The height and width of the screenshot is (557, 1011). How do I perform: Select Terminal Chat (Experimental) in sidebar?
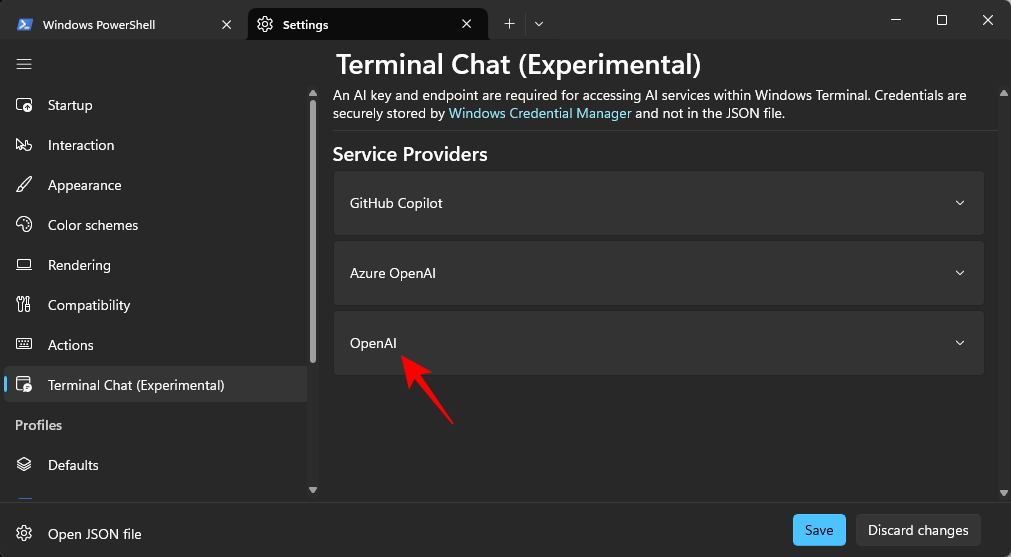(136, 385)
